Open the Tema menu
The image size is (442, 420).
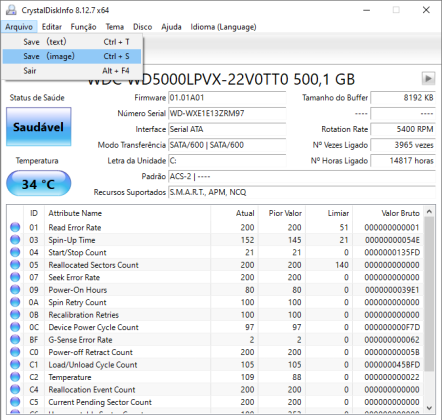115,27
